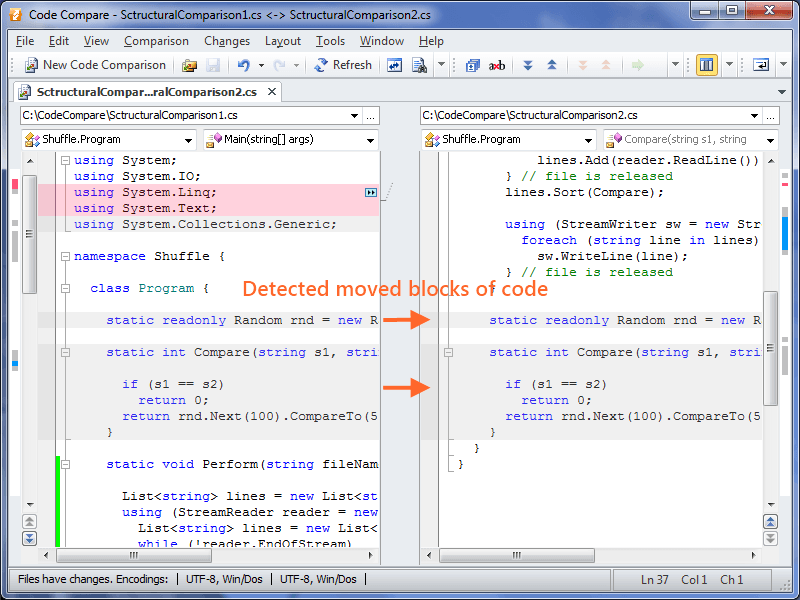Viewport: 800px width, 600px height.
Task: Click the structure comparison icon
Action: (x=472, y=66)
